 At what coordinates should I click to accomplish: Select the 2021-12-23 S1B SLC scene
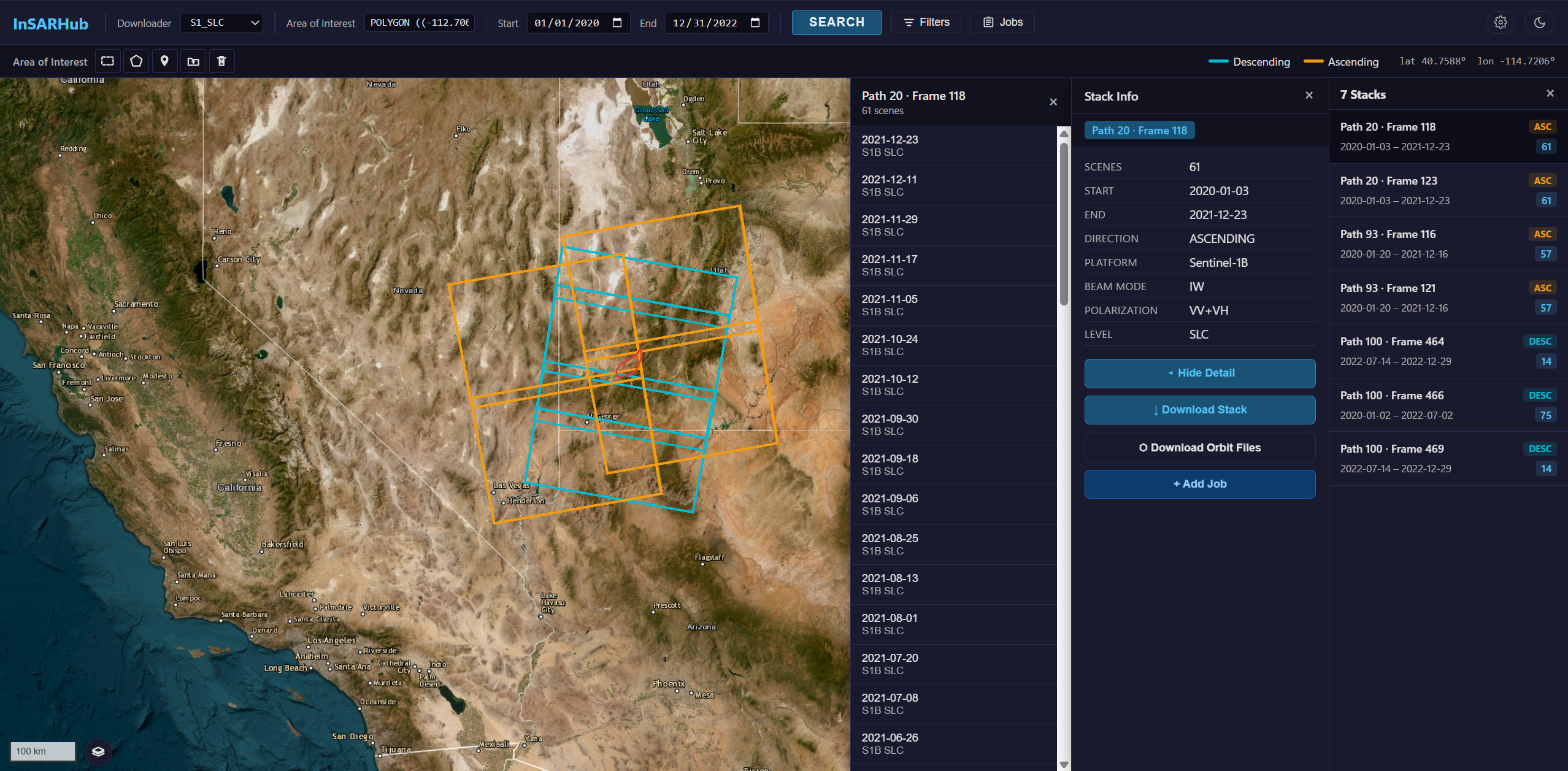[953, 146]
